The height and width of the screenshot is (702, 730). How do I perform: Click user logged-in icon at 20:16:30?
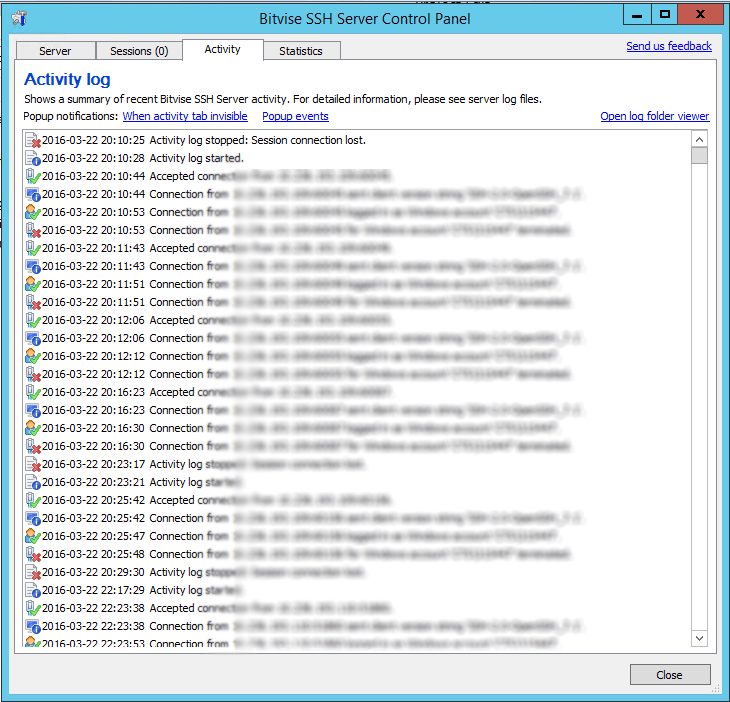[33, 428]
